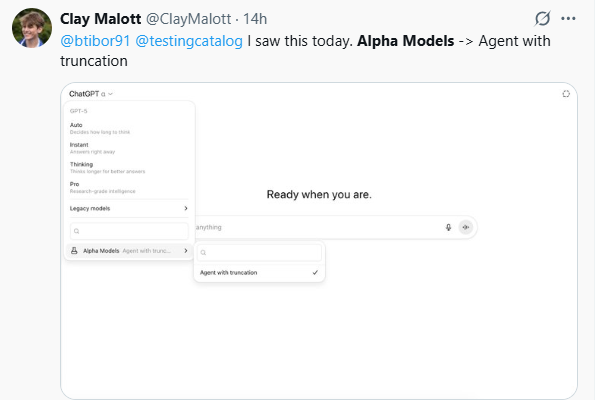Viewport: 603px width, 400px height.
Task: Click the Alpha Models submenu search field
Action: click(x=260, y=253)
